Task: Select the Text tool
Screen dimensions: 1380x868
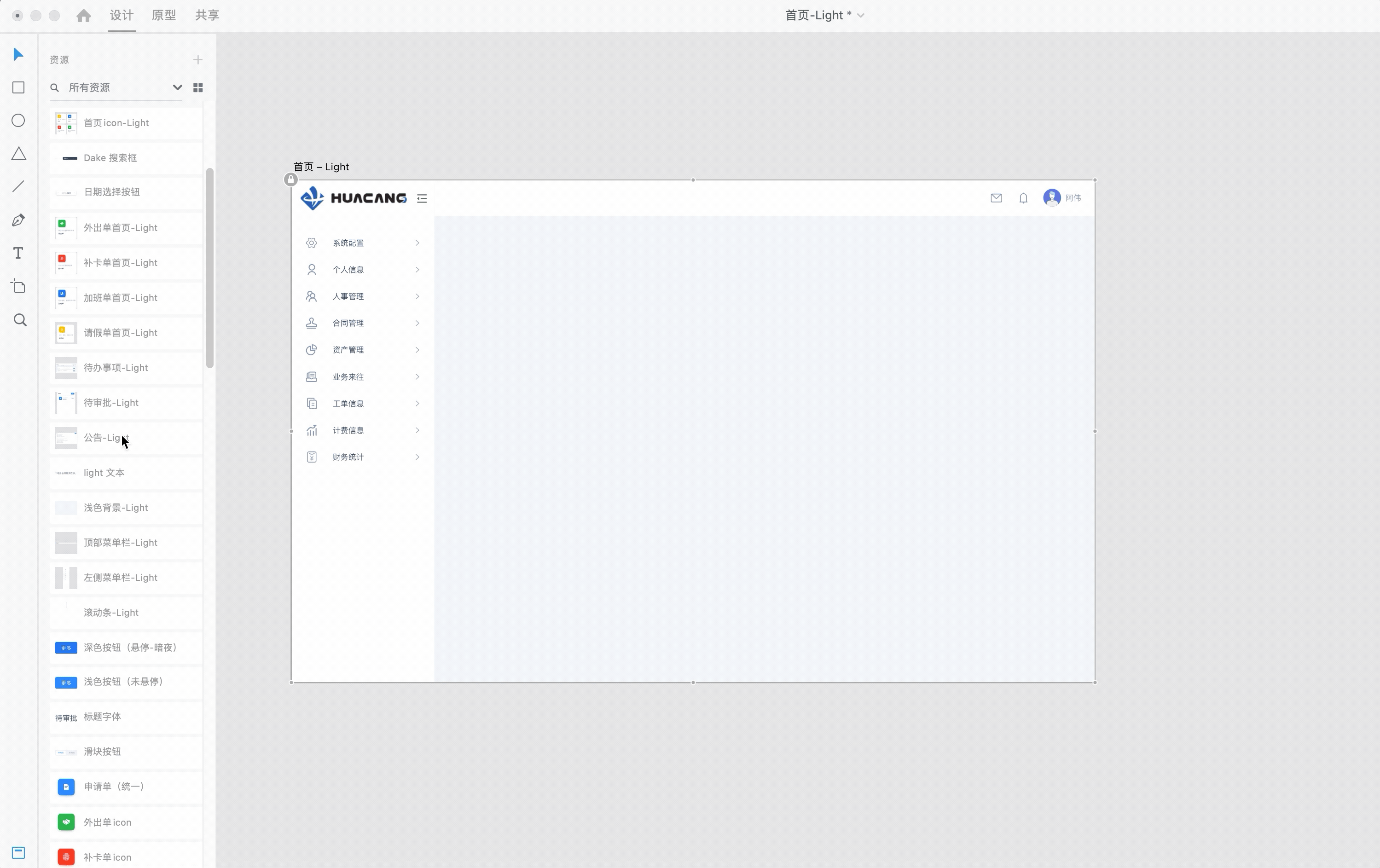Action: 18,253
